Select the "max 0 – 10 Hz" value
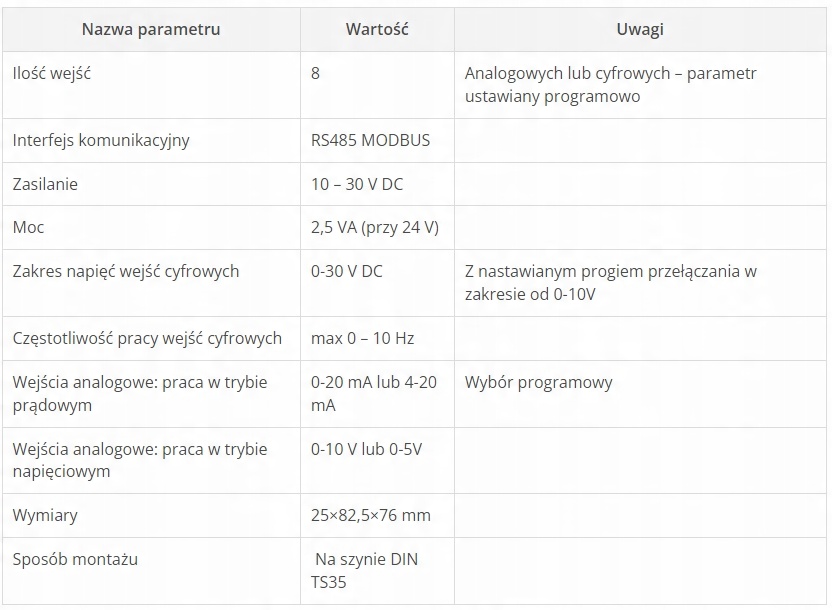Viewport: 832px width, 610px height. (x=362, y=338)
